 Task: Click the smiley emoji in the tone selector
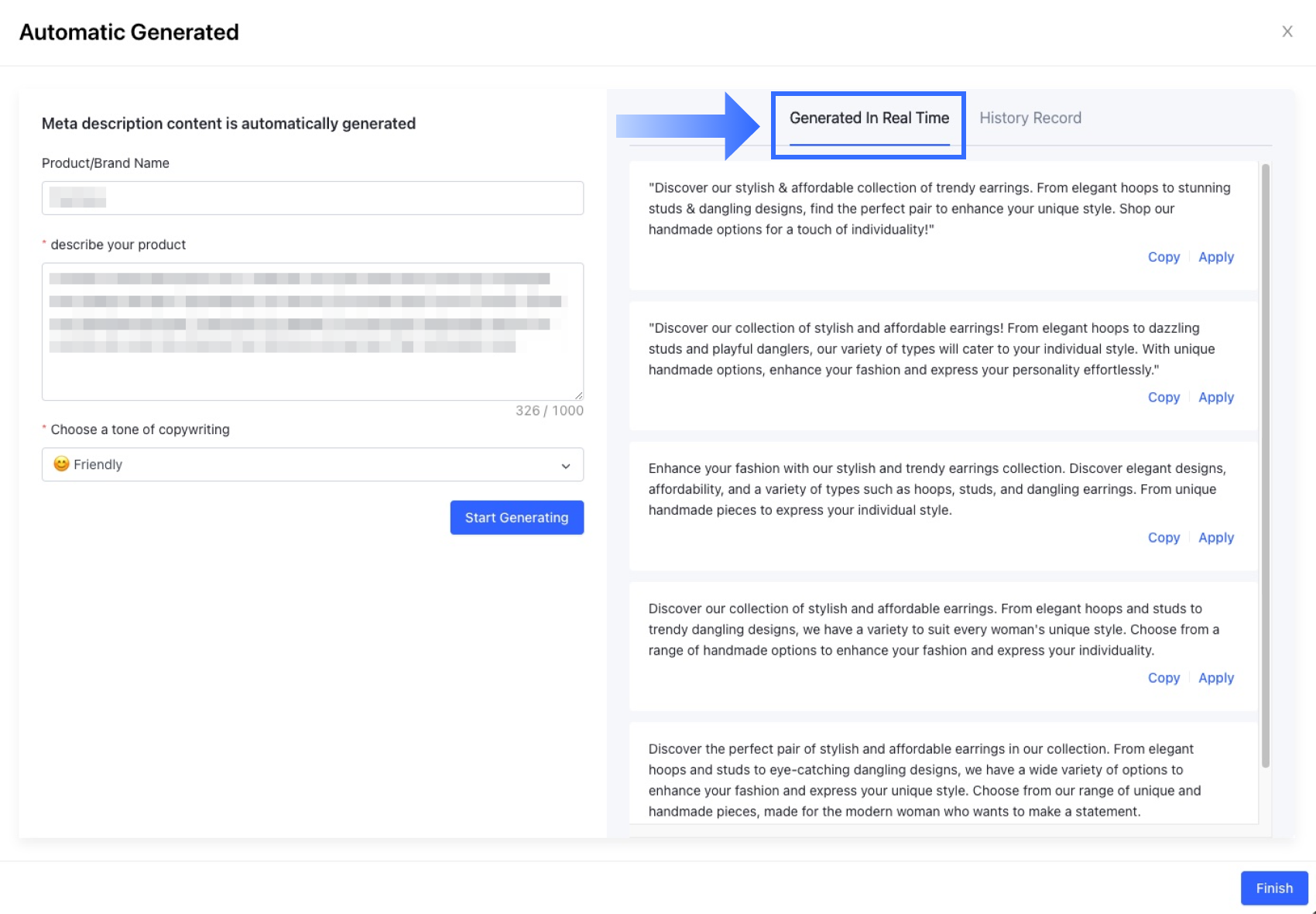click(61, 464)
